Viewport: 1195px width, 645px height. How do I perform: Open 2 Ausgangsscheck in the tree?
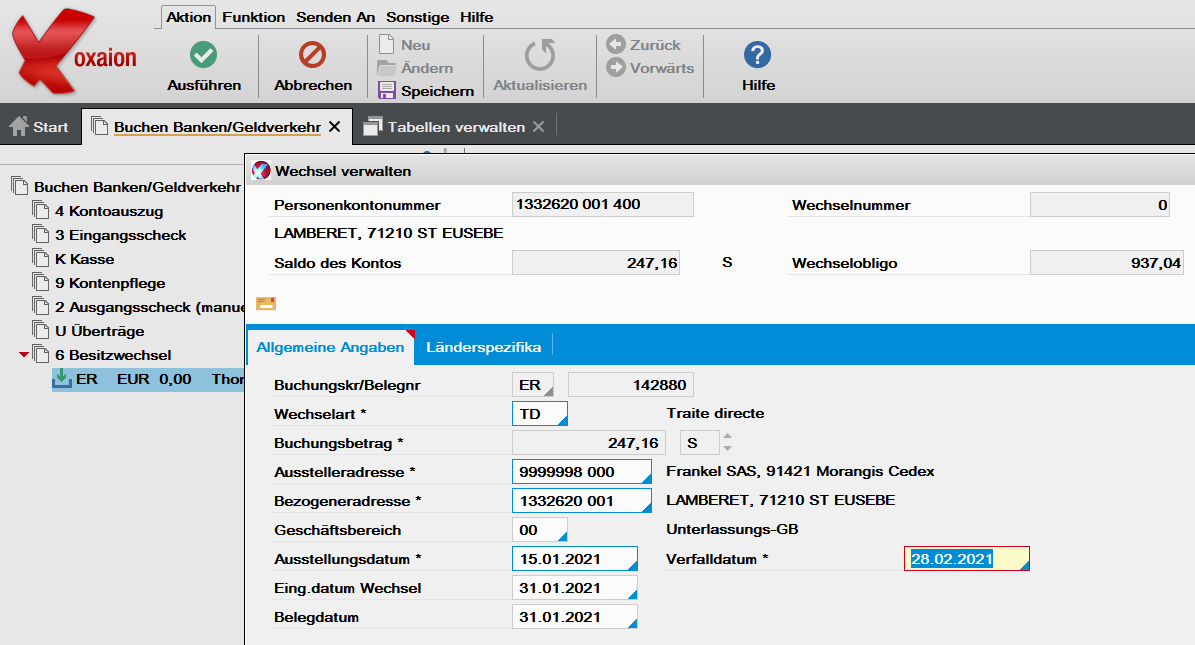(x=149, y=307)
